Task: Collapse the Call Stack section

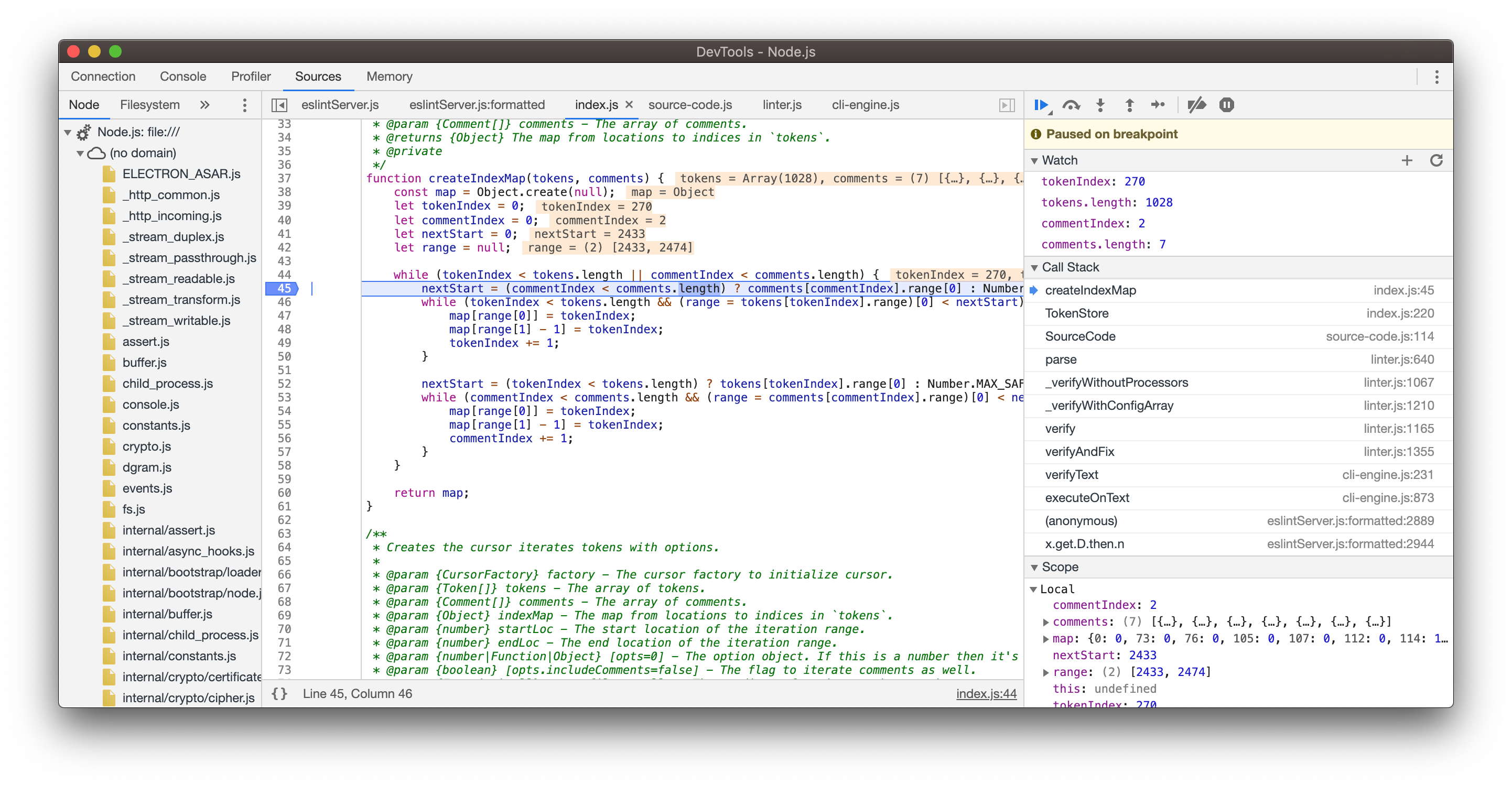Action: [1035, 267]
